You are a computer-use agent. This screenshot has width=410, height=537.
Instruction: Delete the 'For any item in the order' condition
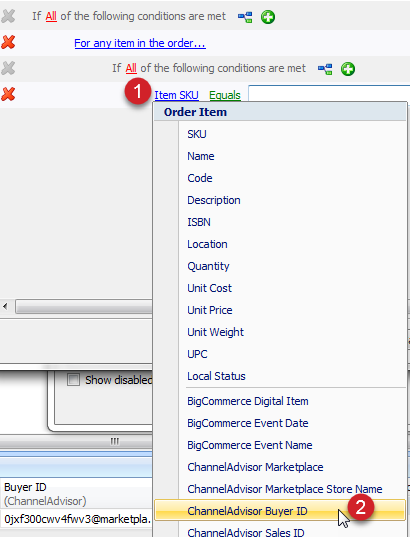point(8,42)
